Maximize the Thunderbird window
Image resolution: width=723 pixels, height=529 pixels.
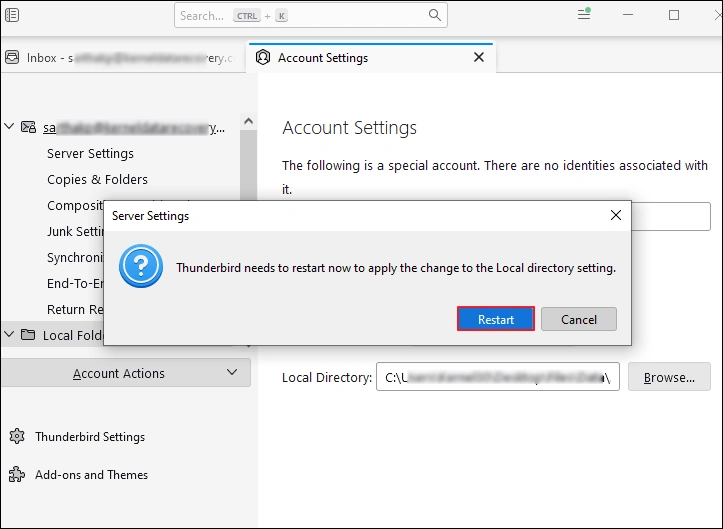[674, 15]
